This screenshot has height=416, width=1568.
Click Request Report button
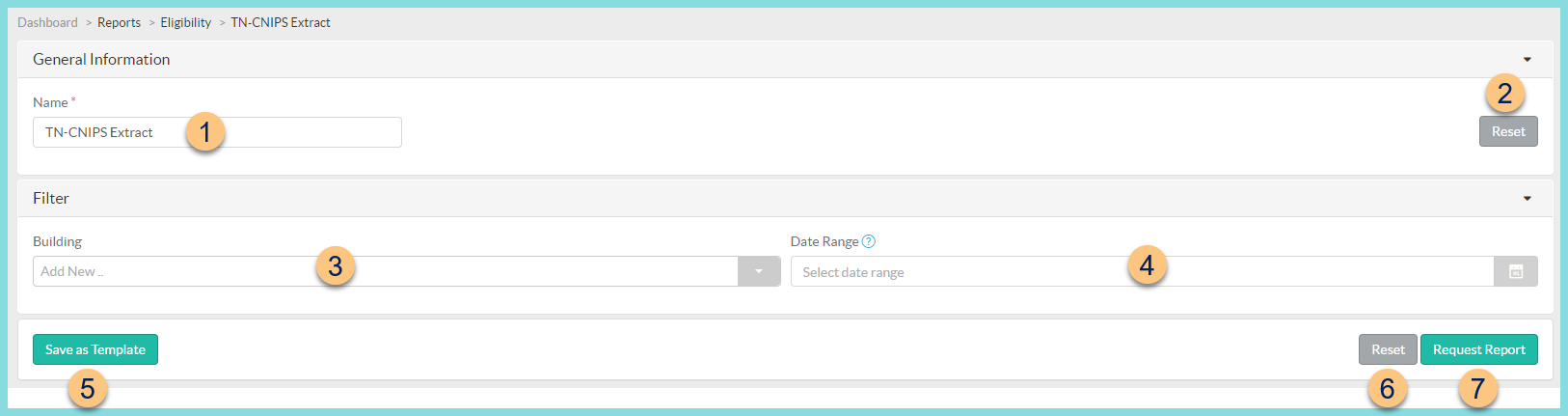(1479, 349)
